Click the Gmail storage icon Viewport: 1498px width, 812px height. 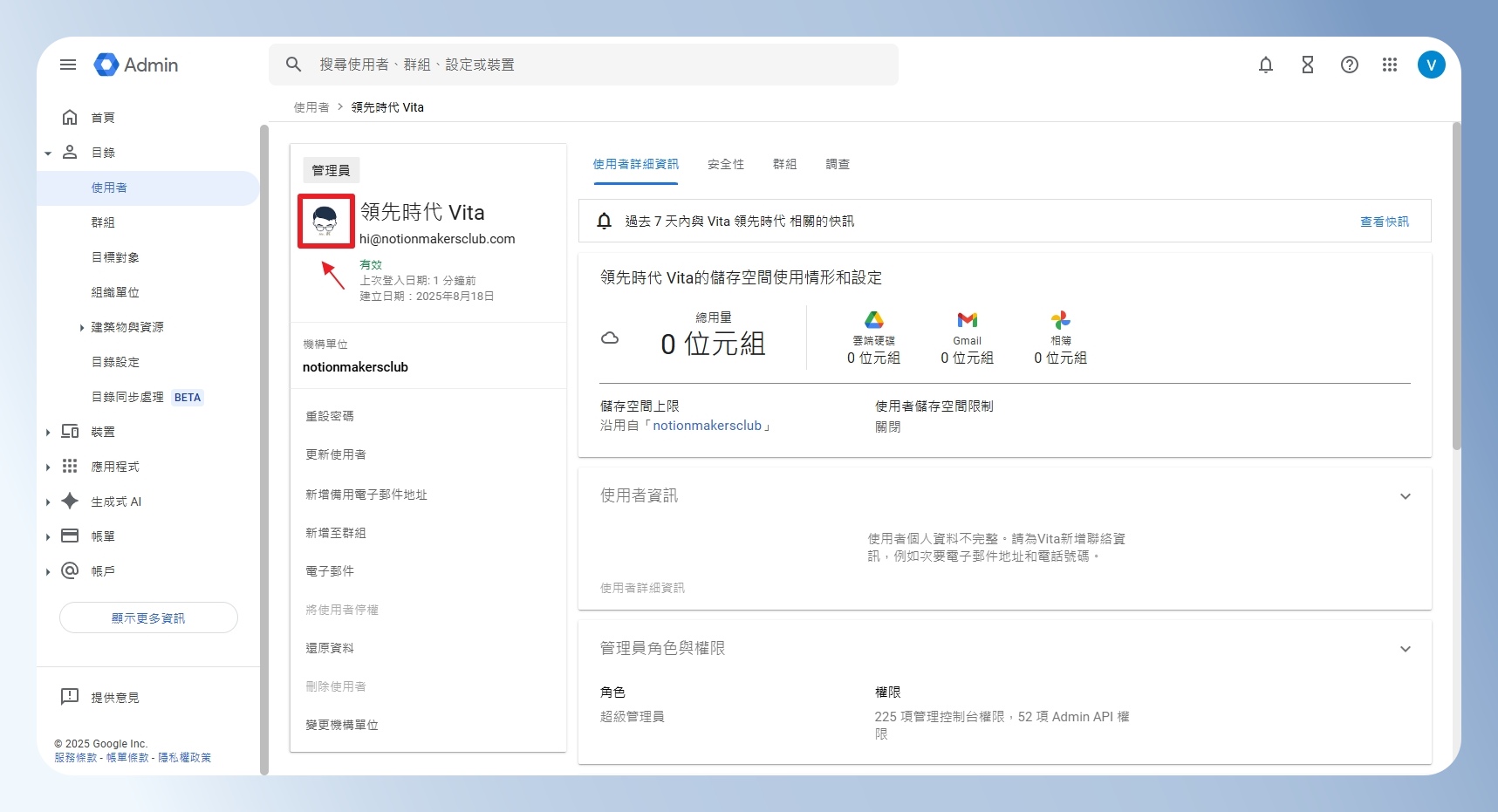tap(968, 320)
